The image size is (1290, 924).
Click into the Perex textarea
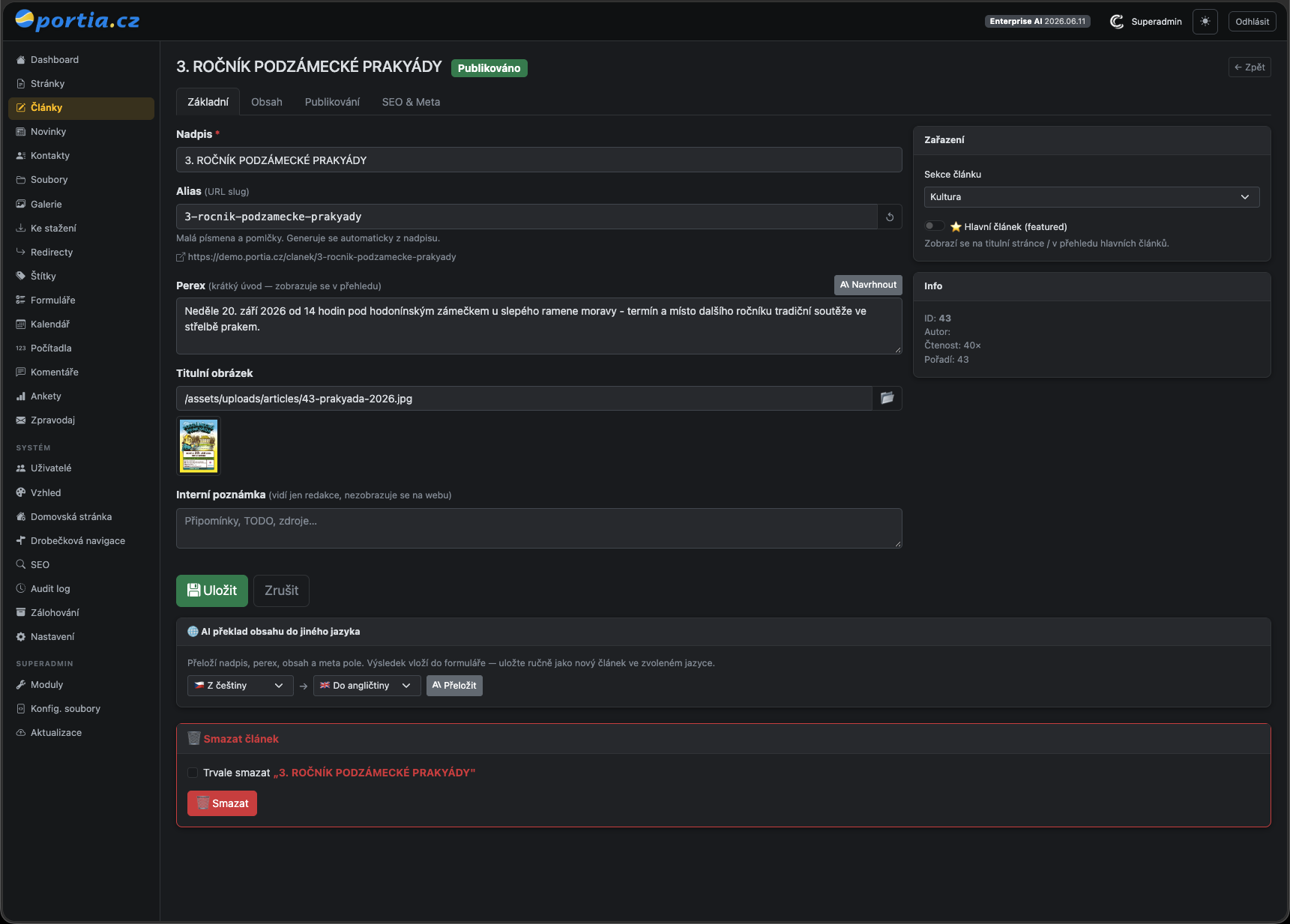click(x=539, y=326)
